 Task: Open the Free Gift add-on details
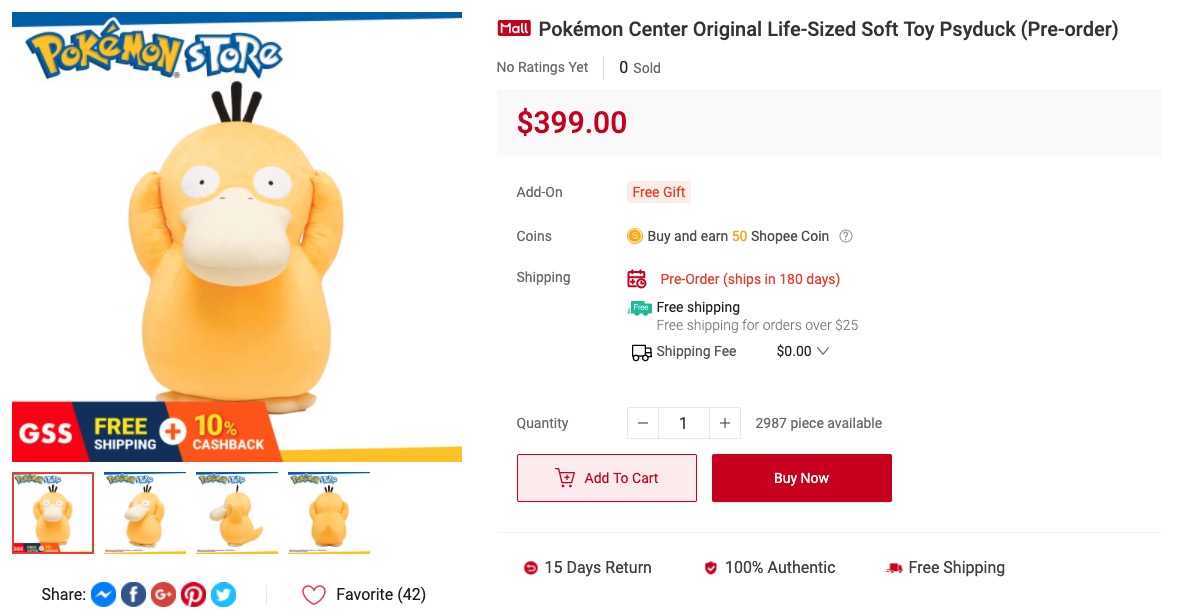coord(658,191)
